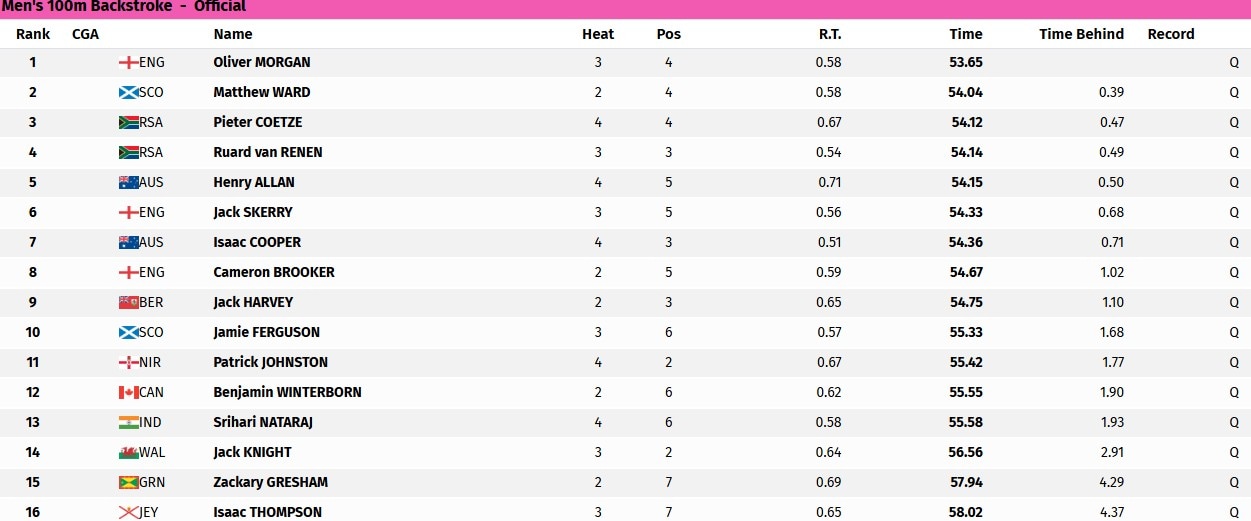This screenshot has height=521, width=1251.
Task: Click the Bermuda flag next to Jack Harvey
Action: [x=128, y=302]
